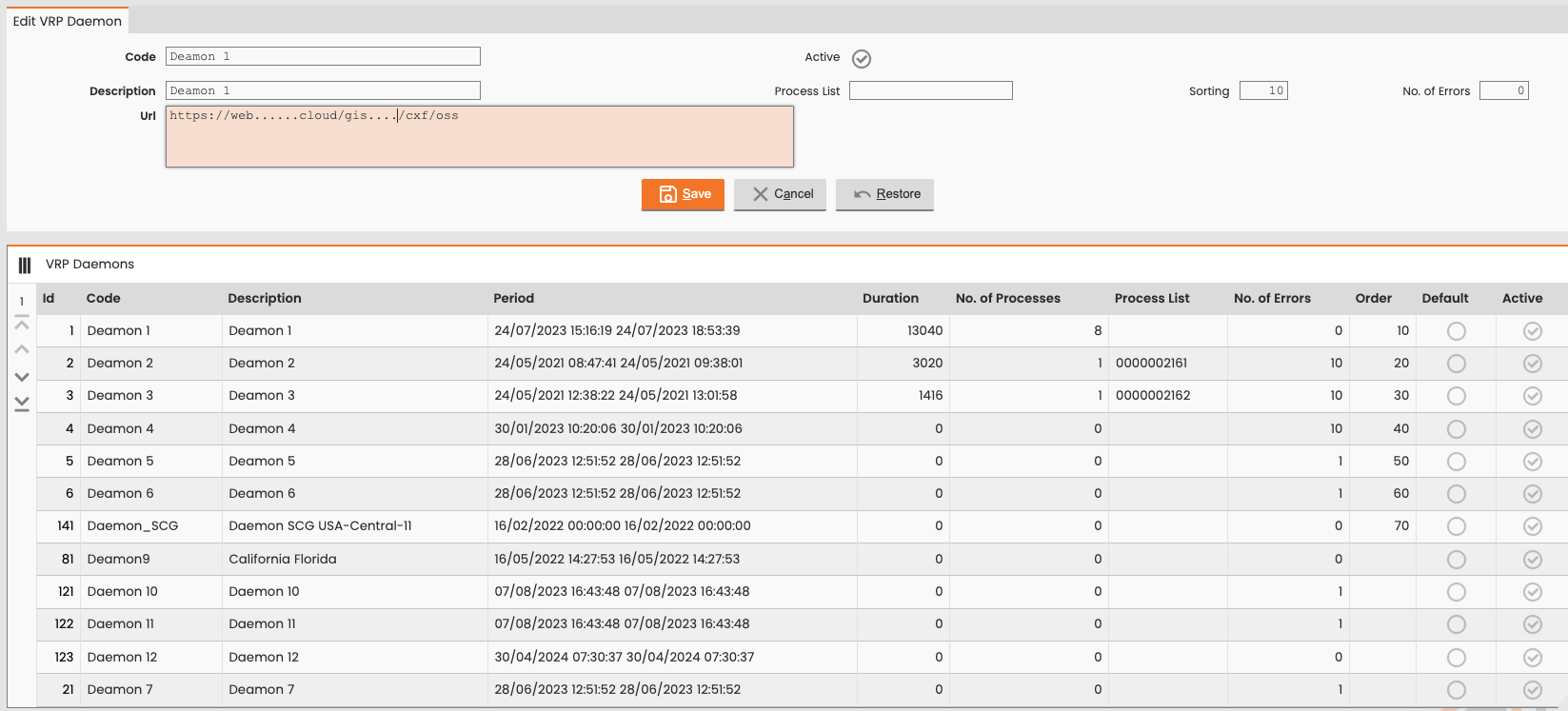Jump to first page with double-up arrow

click(x=22, y=324)
